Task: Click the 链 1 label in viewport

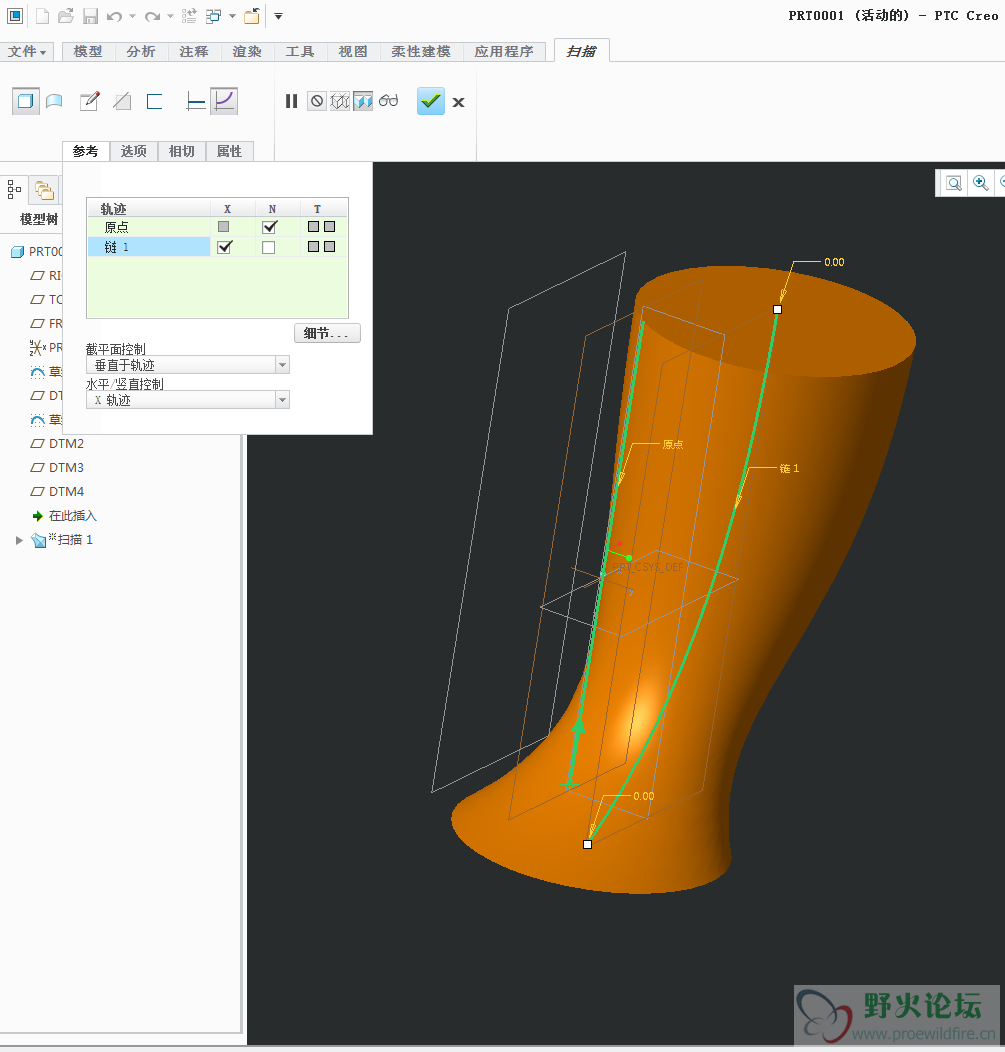Action: tap(789, 468)
